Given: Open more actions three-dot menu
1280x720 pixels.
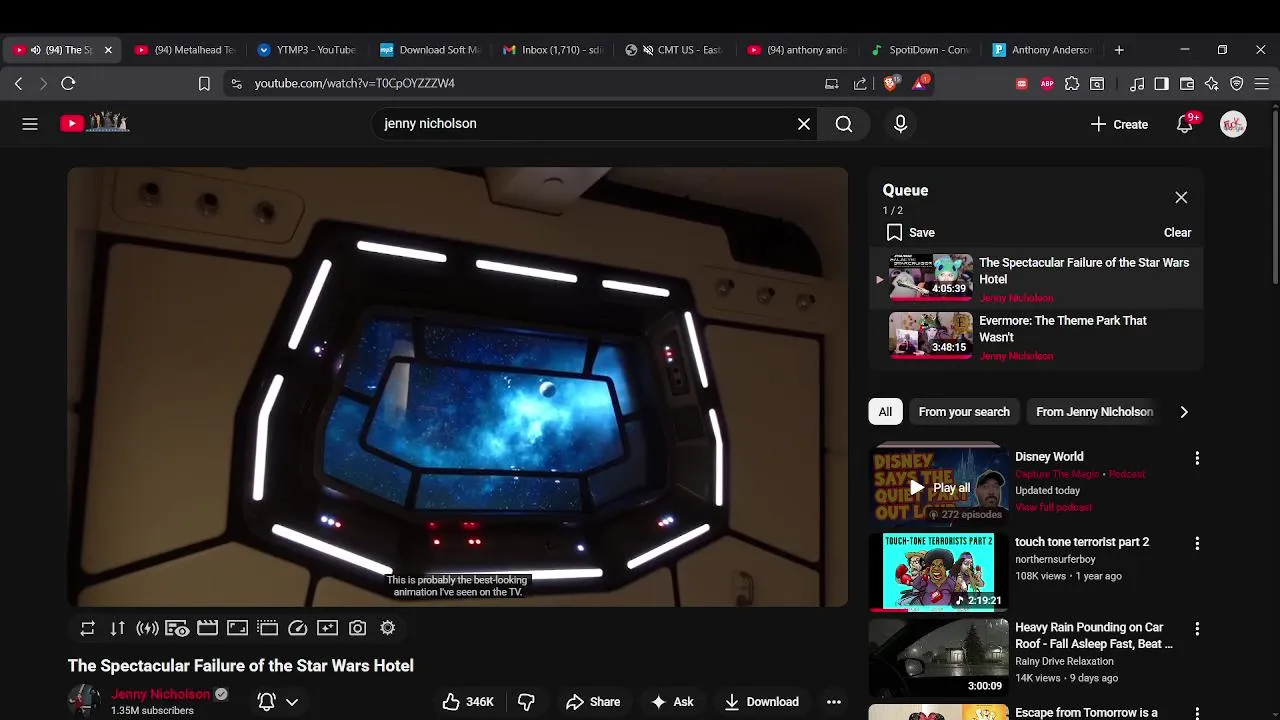Looking at the screenshot, I should 833,702.
